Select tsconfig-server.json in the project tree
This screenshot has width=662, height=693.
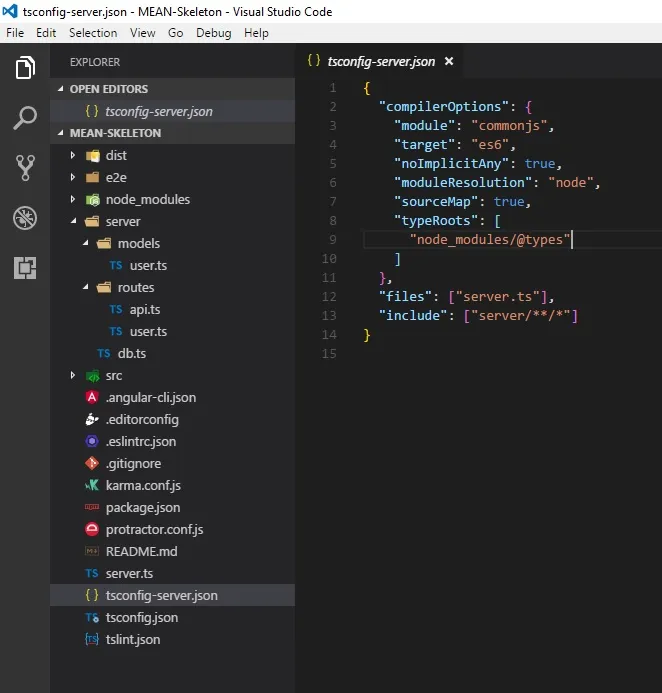pos(172,595)
